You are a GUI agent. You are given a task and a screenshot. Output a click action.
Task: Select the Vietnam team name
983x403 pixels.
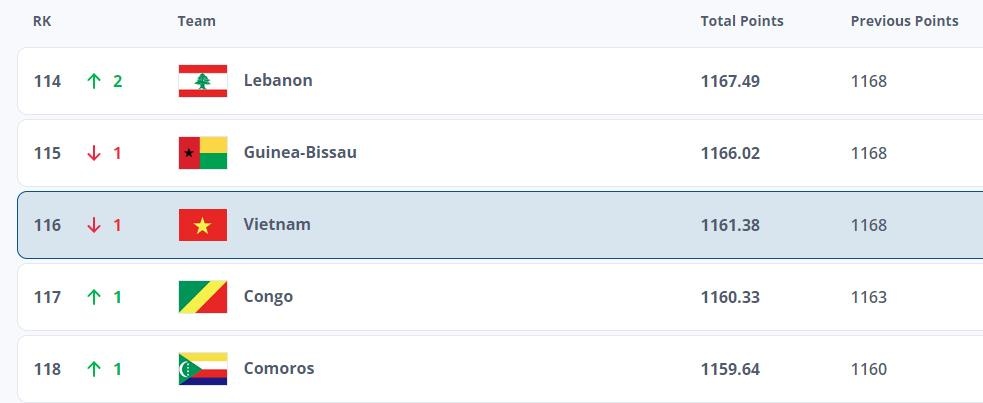277,224
